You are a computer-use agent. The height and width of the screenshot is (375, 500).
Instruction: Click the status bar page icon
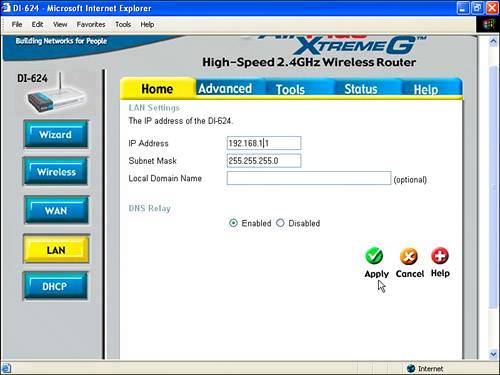tap(6, 368)
